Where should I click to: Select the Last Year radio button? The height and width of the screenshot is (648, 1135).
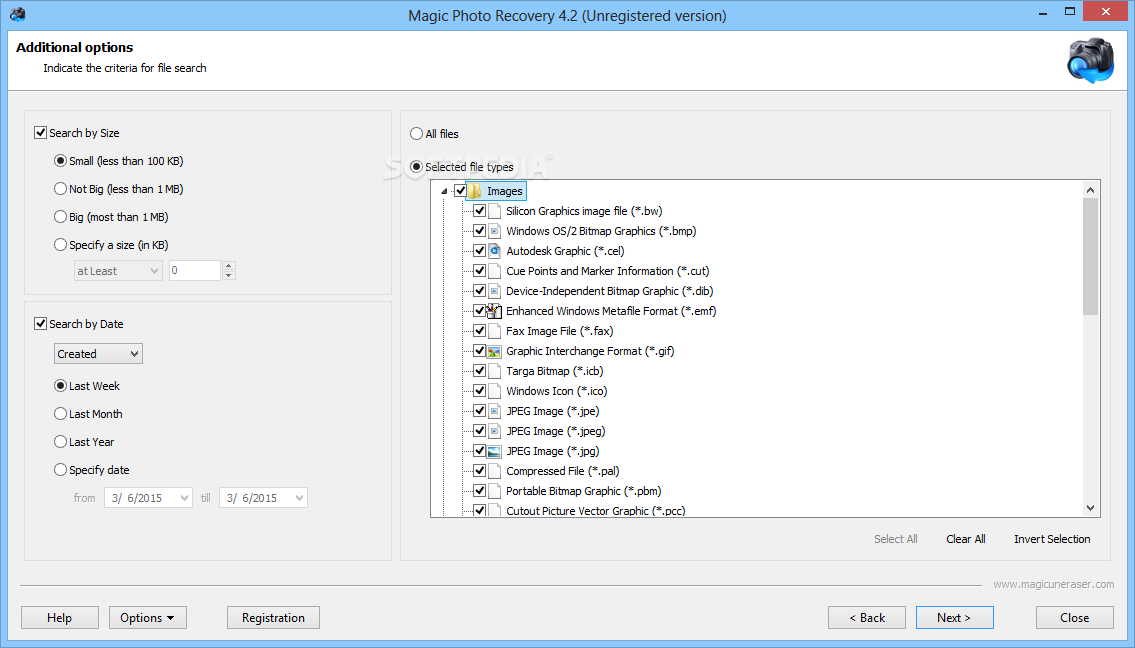click(61, 442)
